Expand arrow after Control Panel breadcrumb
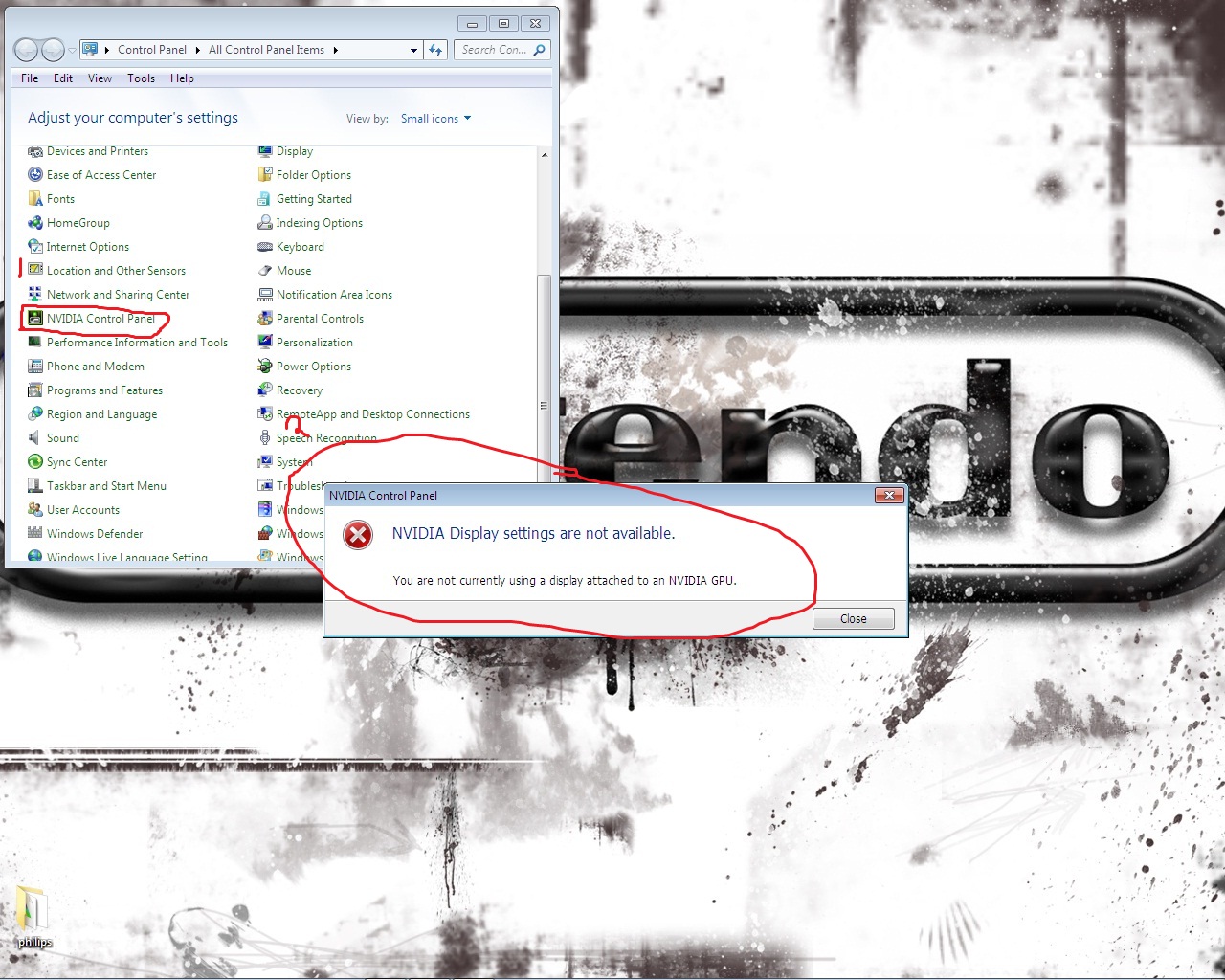Image resolution: width=1225 pixels, height=980 pixels. (x=198, y=50)
